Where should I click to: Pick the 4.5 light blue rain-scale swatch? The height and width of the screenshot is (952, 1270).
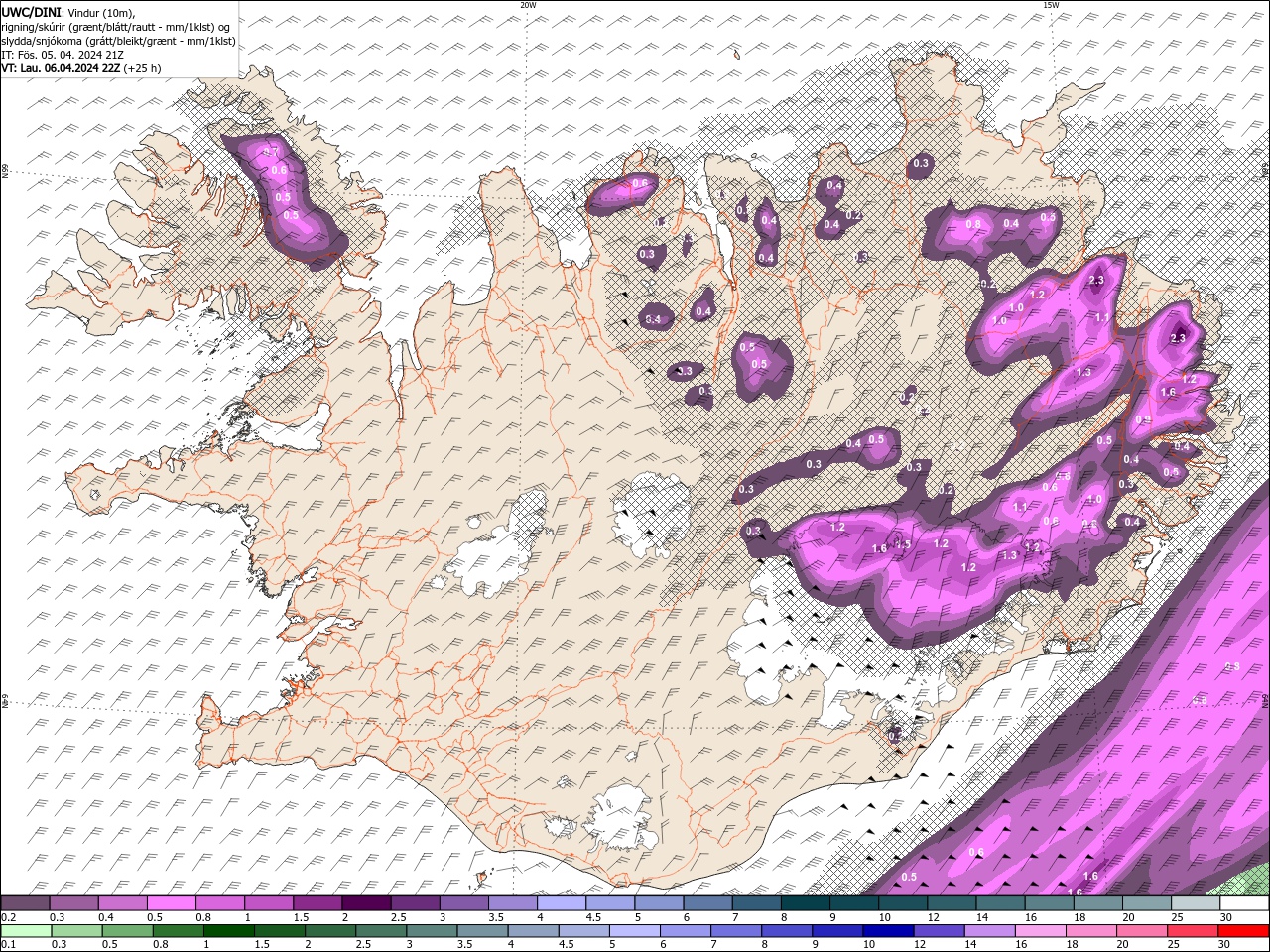click(x=583, y=930)
